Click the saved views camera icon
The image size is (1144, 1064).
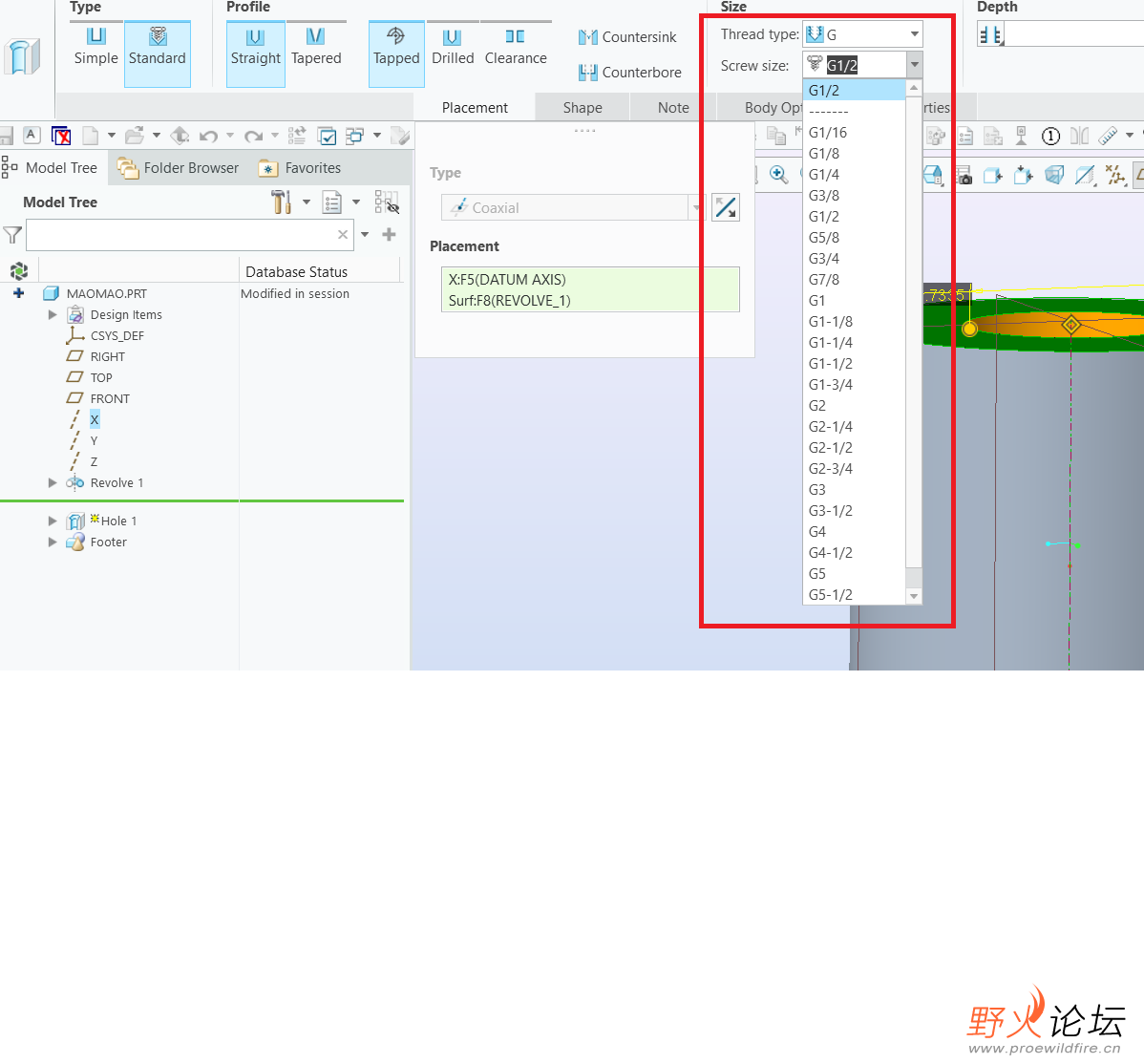(x=964, y=175)
